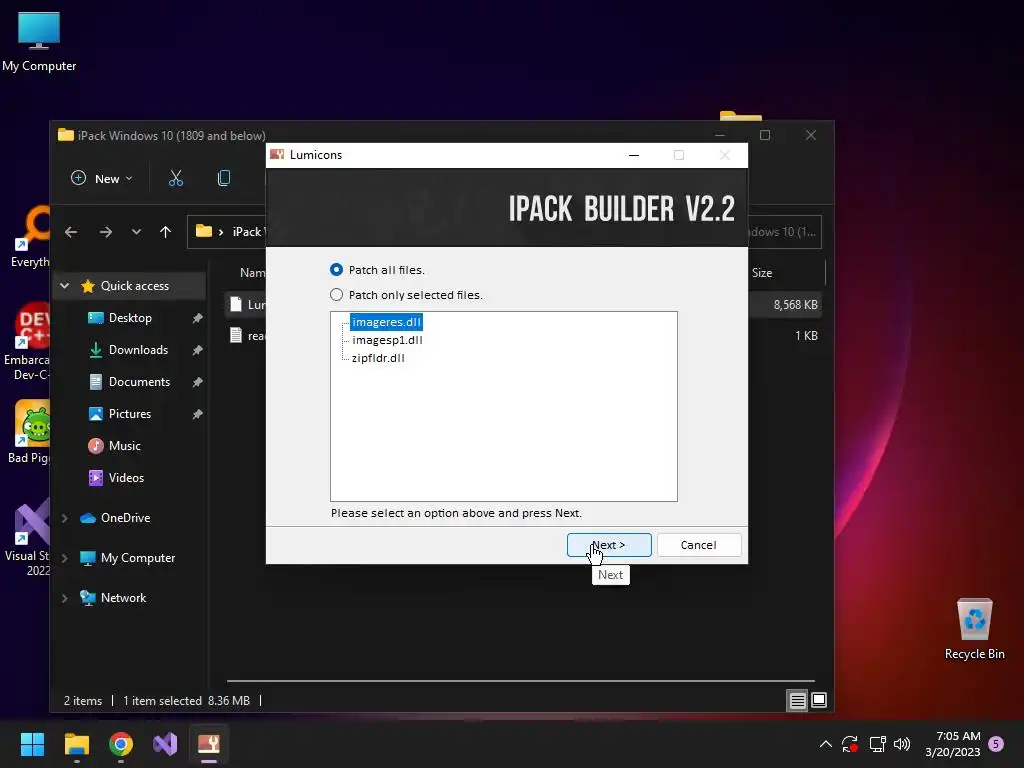
Task: Click the Explorer address bar path
Action: [x=227, y=232]
